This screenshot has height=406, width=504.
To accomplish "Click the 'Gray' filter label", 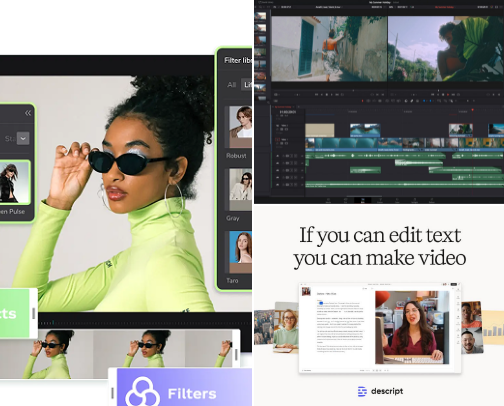I will click(233, 218).
